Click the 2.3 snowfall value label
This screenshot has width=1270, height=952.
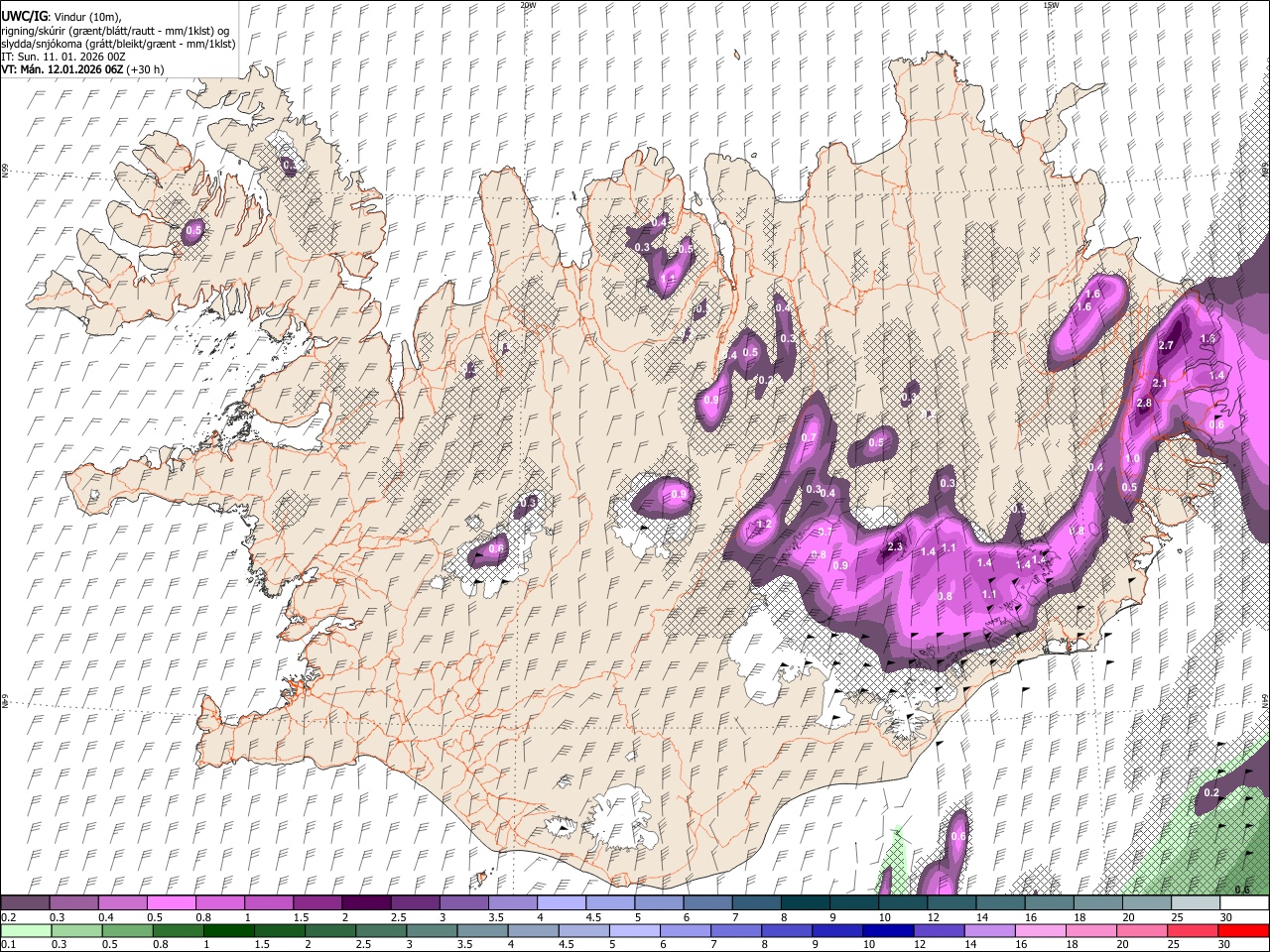click(895, 546)
